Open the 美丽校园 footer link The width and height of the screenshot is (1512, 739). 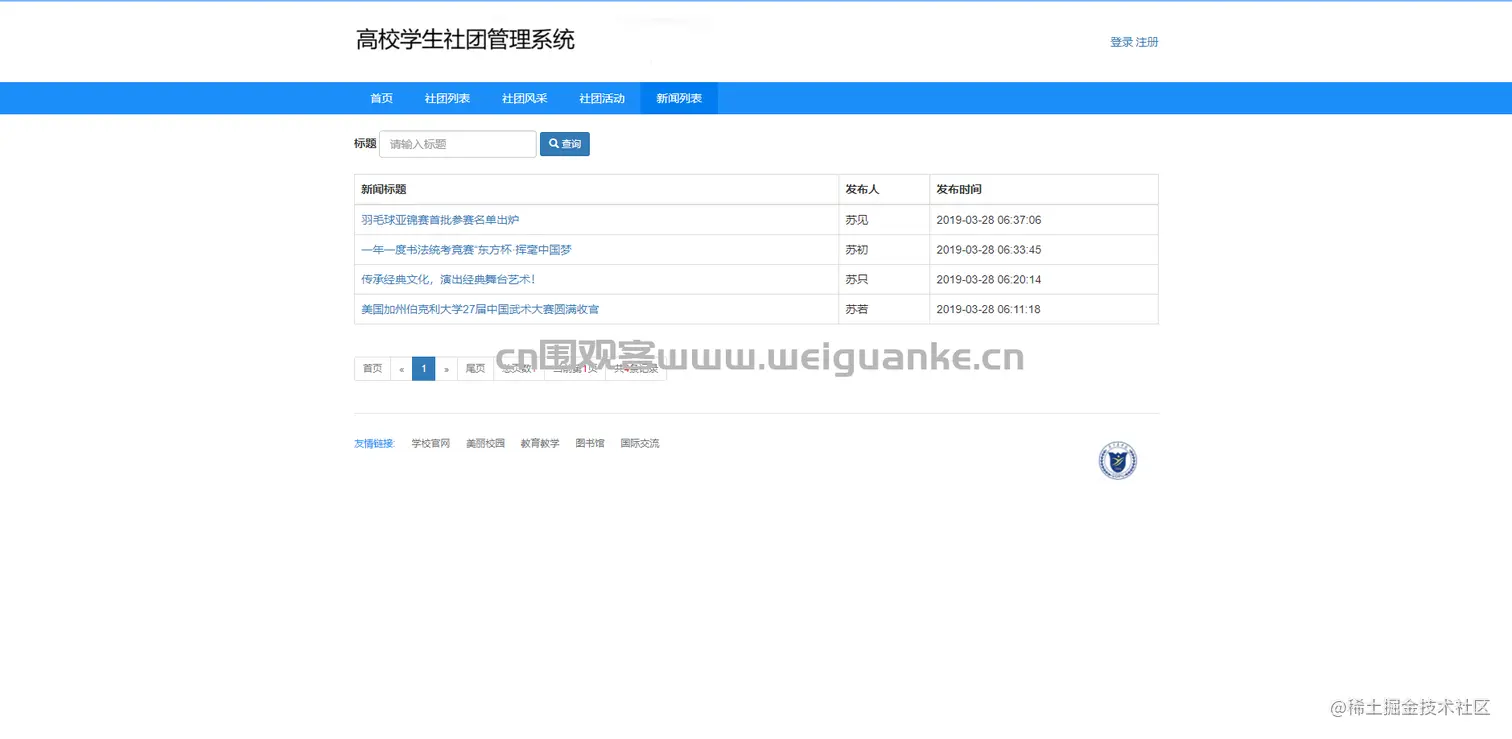tap(485, 443)
